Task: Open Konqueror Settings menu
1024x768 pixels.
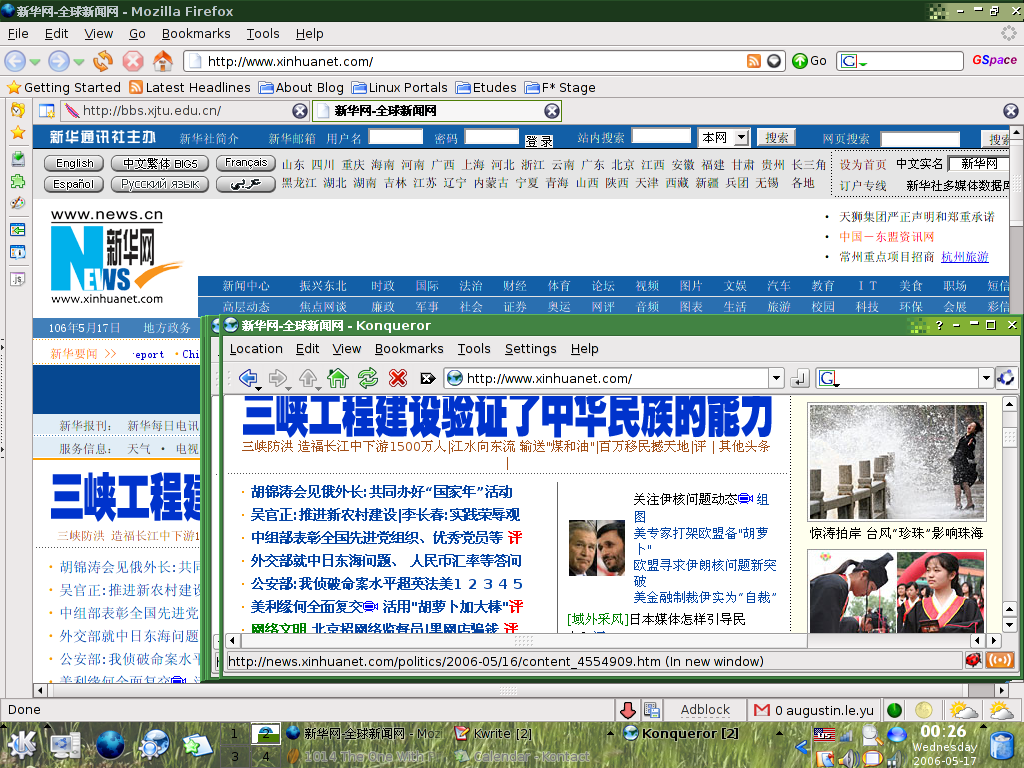Action: click(x=530, y=349)
